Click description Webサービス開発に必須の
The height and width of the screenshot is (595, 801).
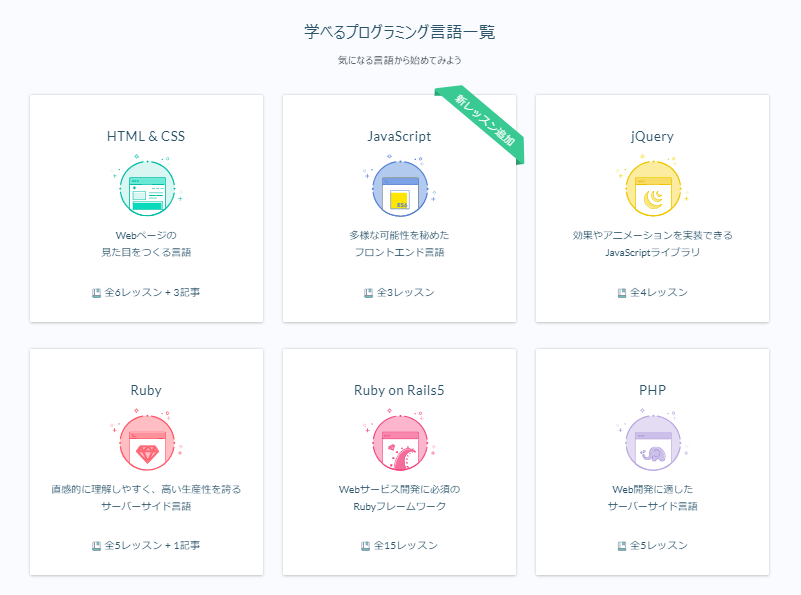[x=399, y=489]
